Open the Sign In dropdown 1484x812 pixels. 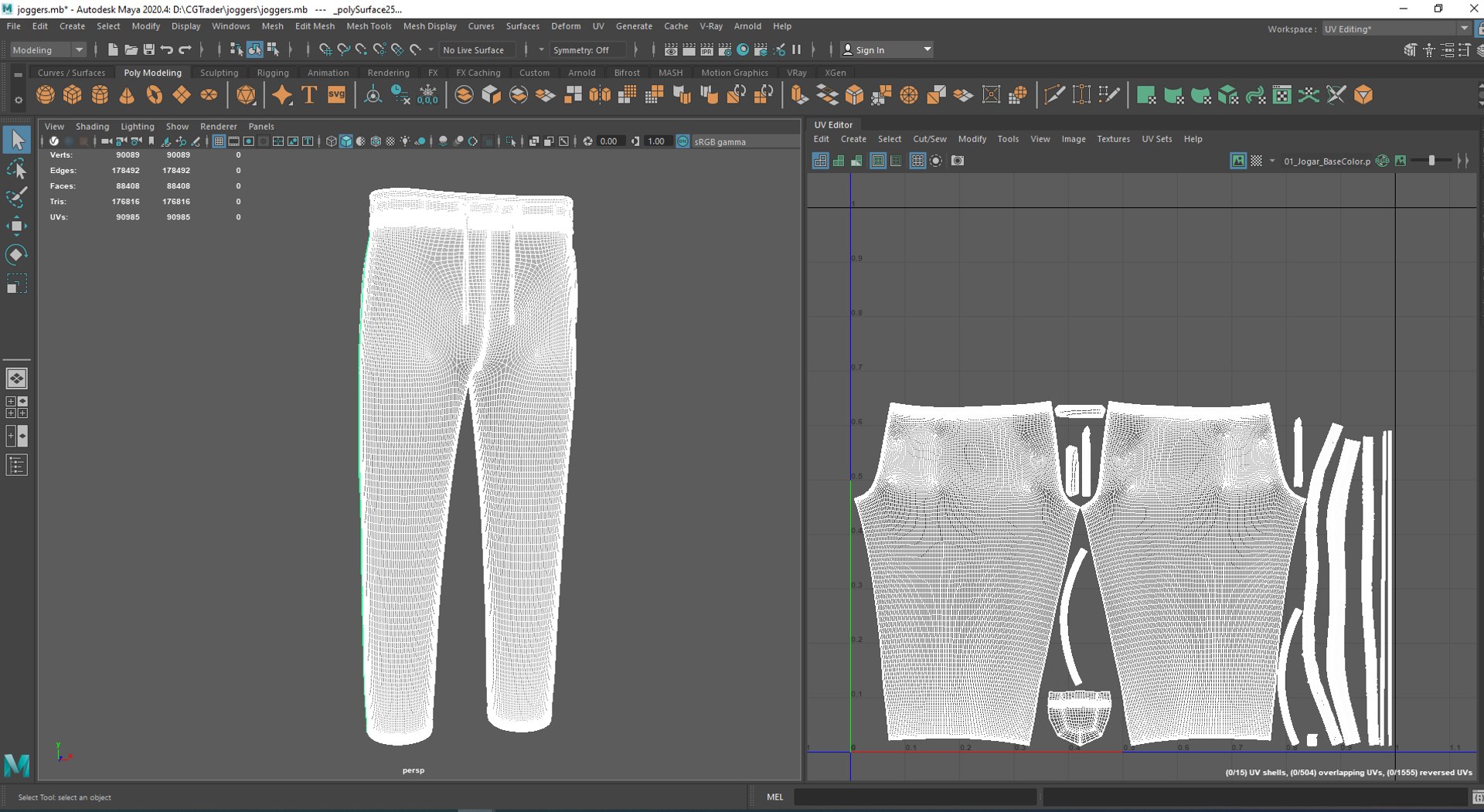[887, 49]
